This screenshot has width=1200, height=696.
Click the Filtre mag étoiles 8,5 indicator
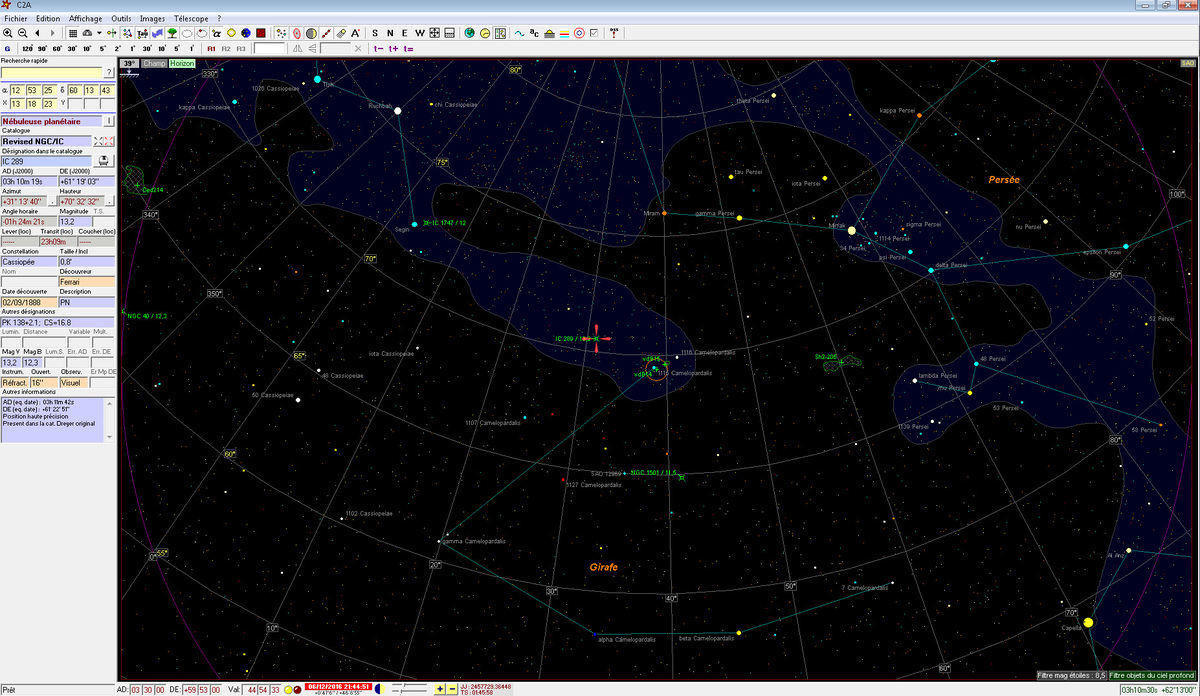1070,675
